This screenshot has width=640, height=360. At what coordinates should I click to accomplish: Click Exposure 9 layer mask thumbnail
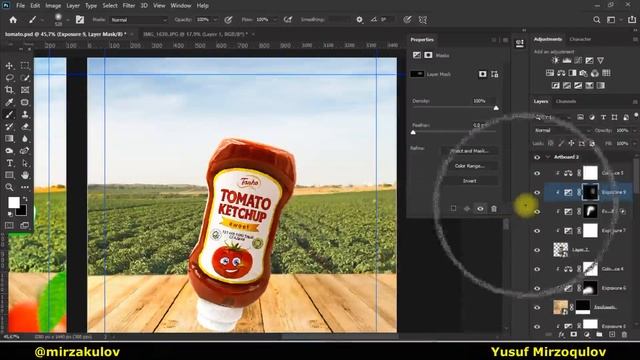point(590,192)
